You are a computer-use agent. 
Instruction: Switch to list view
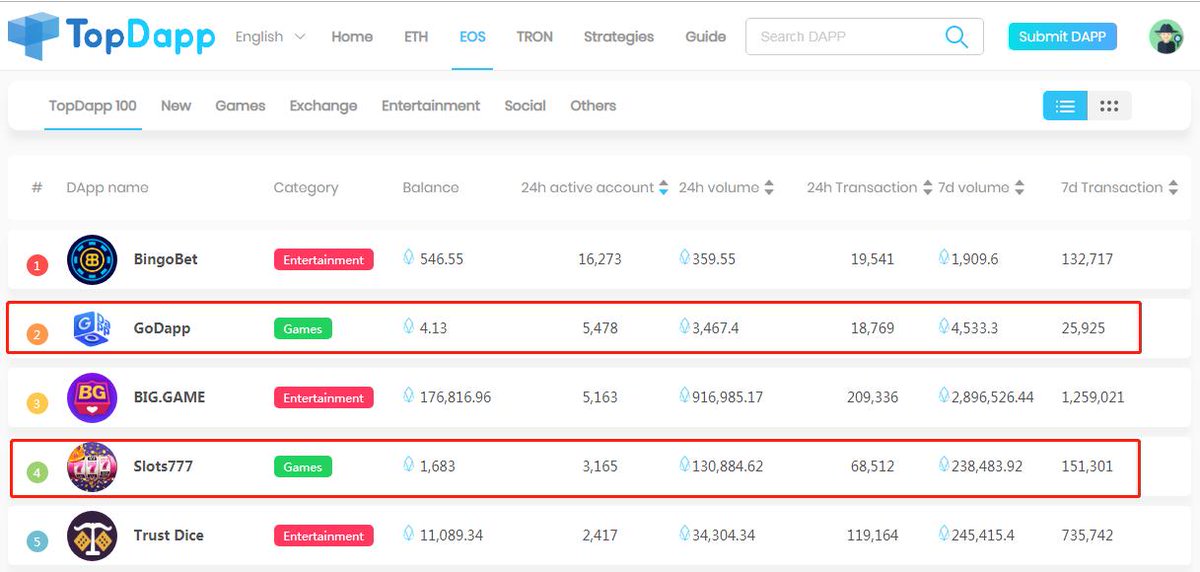pyautogui.click(x=1065, y=106)
